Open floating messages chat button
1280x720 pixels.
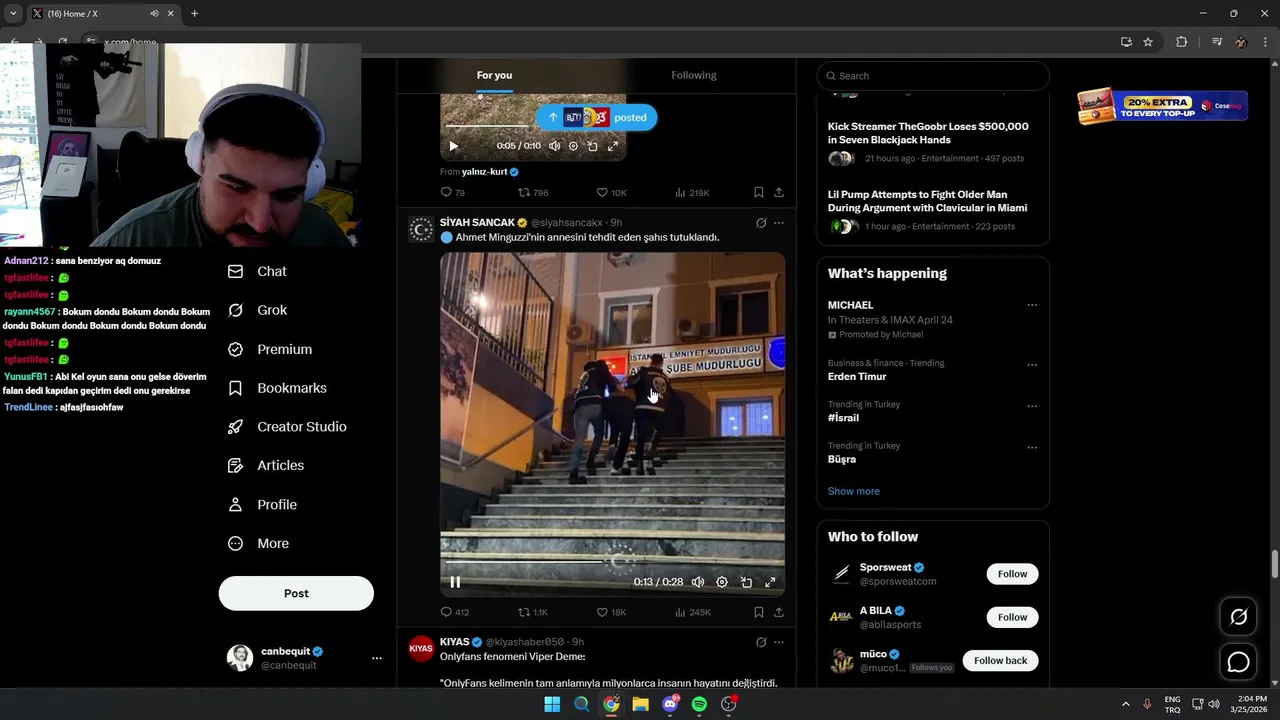(x=1238, y=662)
